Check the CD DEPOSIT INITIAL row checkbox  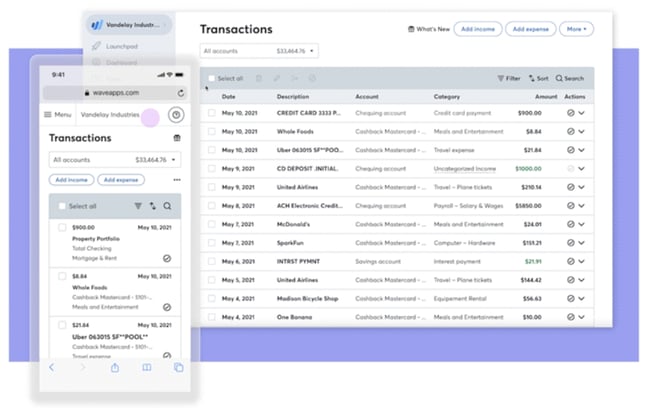(x=211, y=168)
